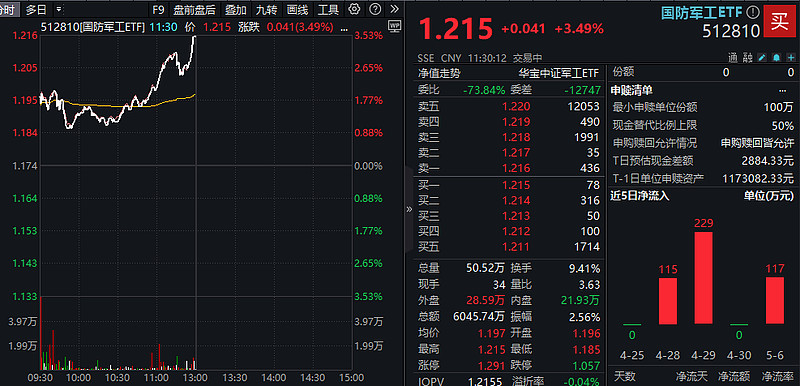Click the 买五 price 1.211
The image size is (800, 386).
[x=516, y=247]
